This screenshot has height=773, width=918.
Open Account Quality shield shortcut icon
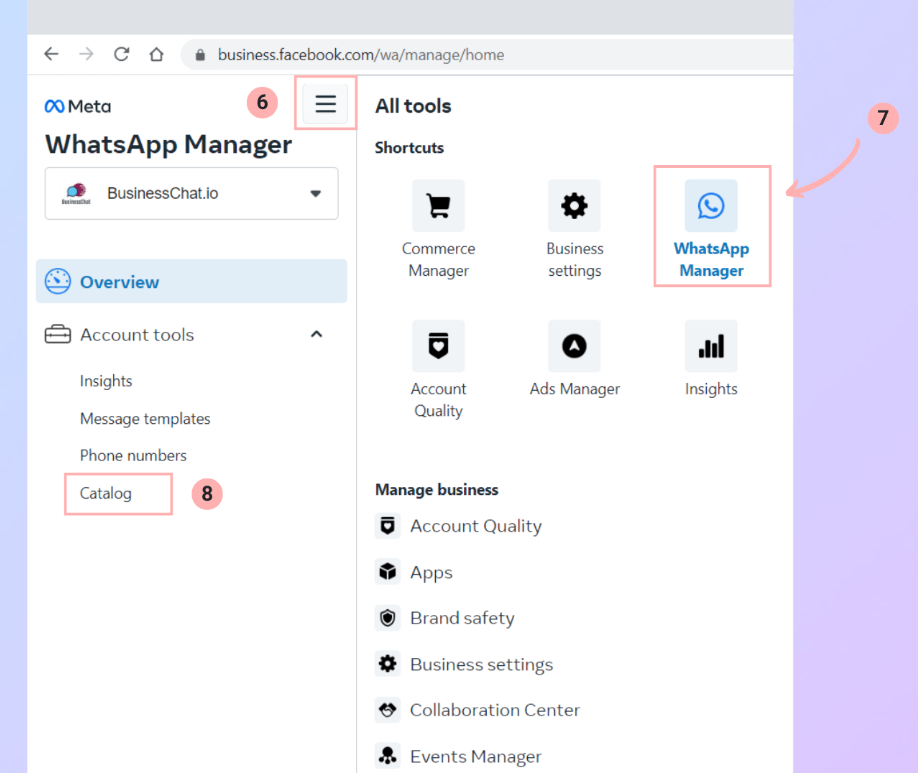pyautogui.click(x=439, y=346)
